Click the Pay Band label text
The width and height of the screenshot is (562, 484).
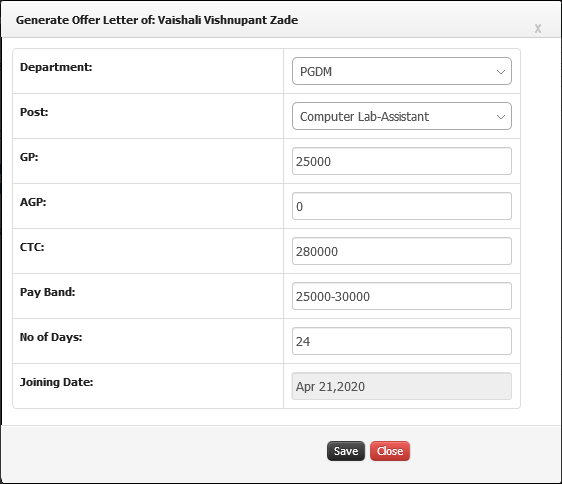[48, 292]
